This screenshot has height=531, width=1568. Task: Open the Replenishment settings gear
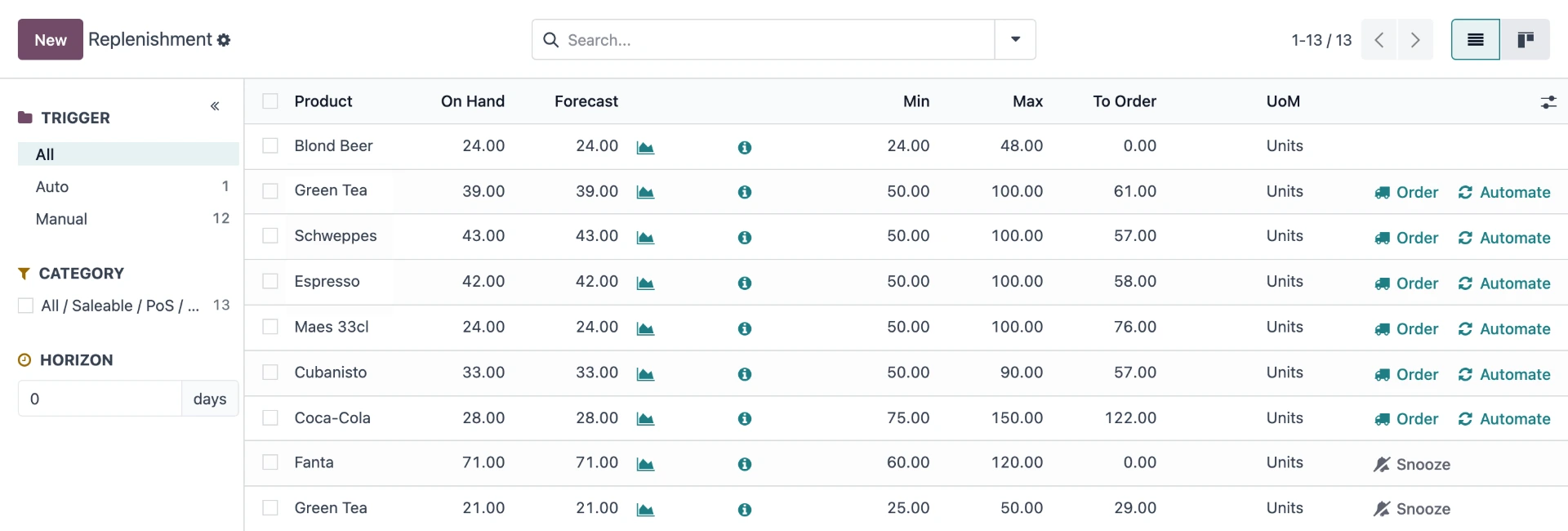(x=224, y=40)
